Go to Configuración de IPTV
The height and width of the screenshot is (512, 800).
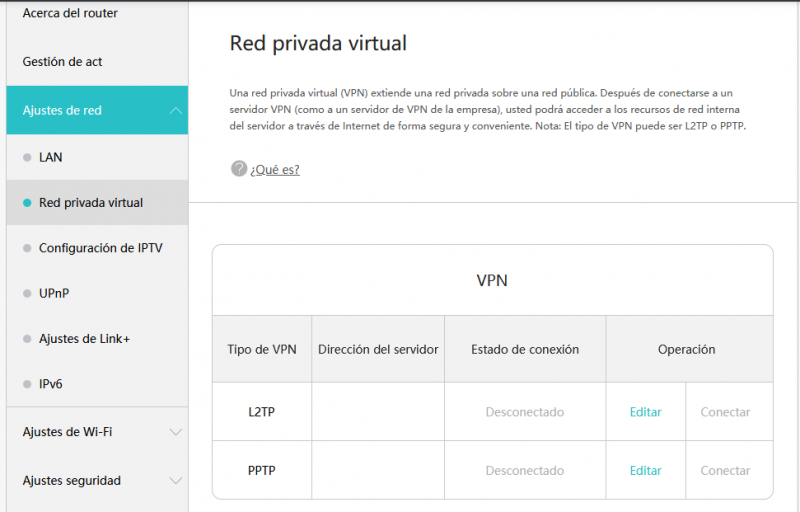click(100, 247)
